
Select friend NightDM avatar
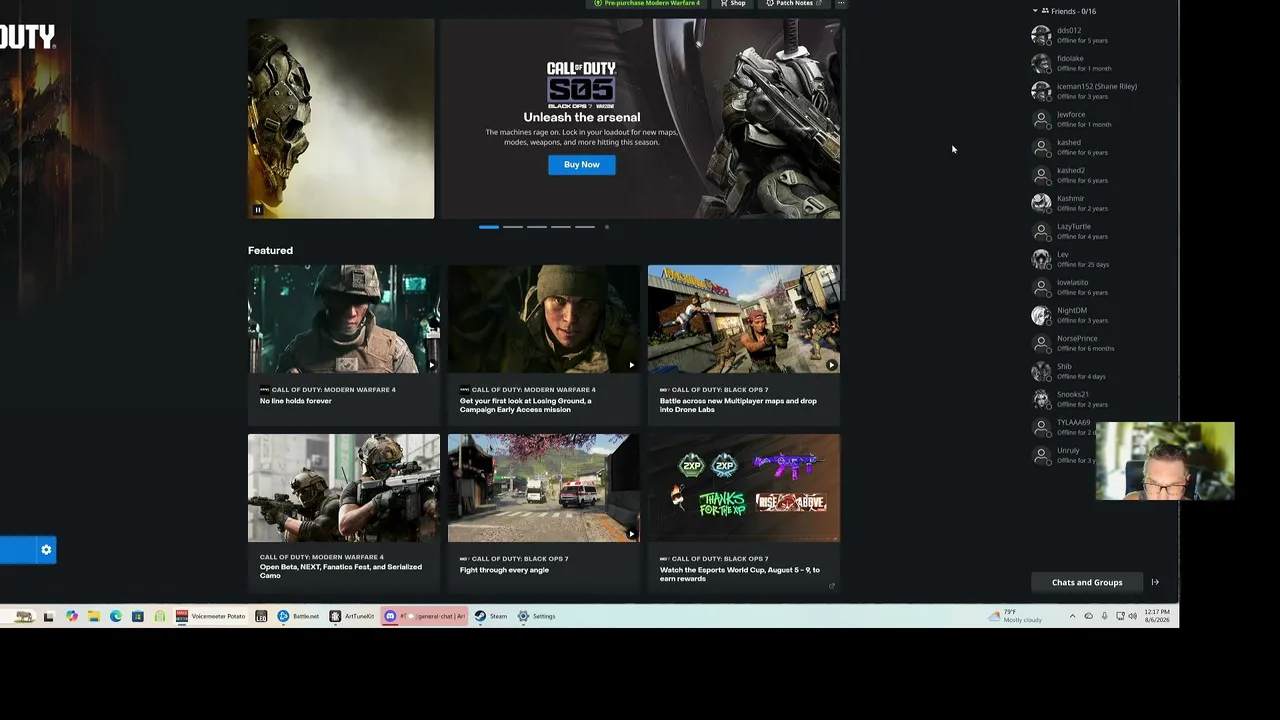coord(1041,315)
